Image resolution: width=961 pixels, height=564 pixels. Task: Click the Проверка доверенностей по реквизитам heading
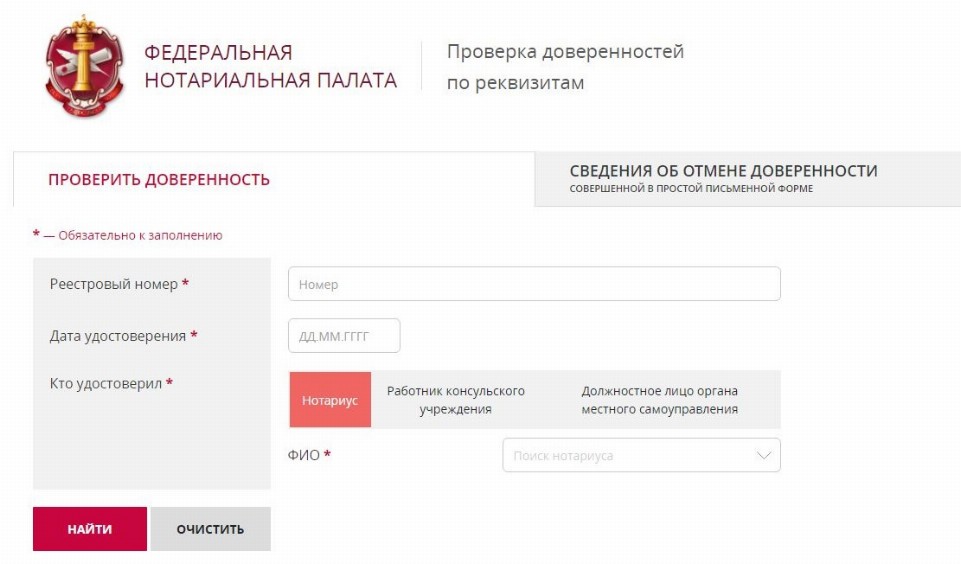click(565, 67)
